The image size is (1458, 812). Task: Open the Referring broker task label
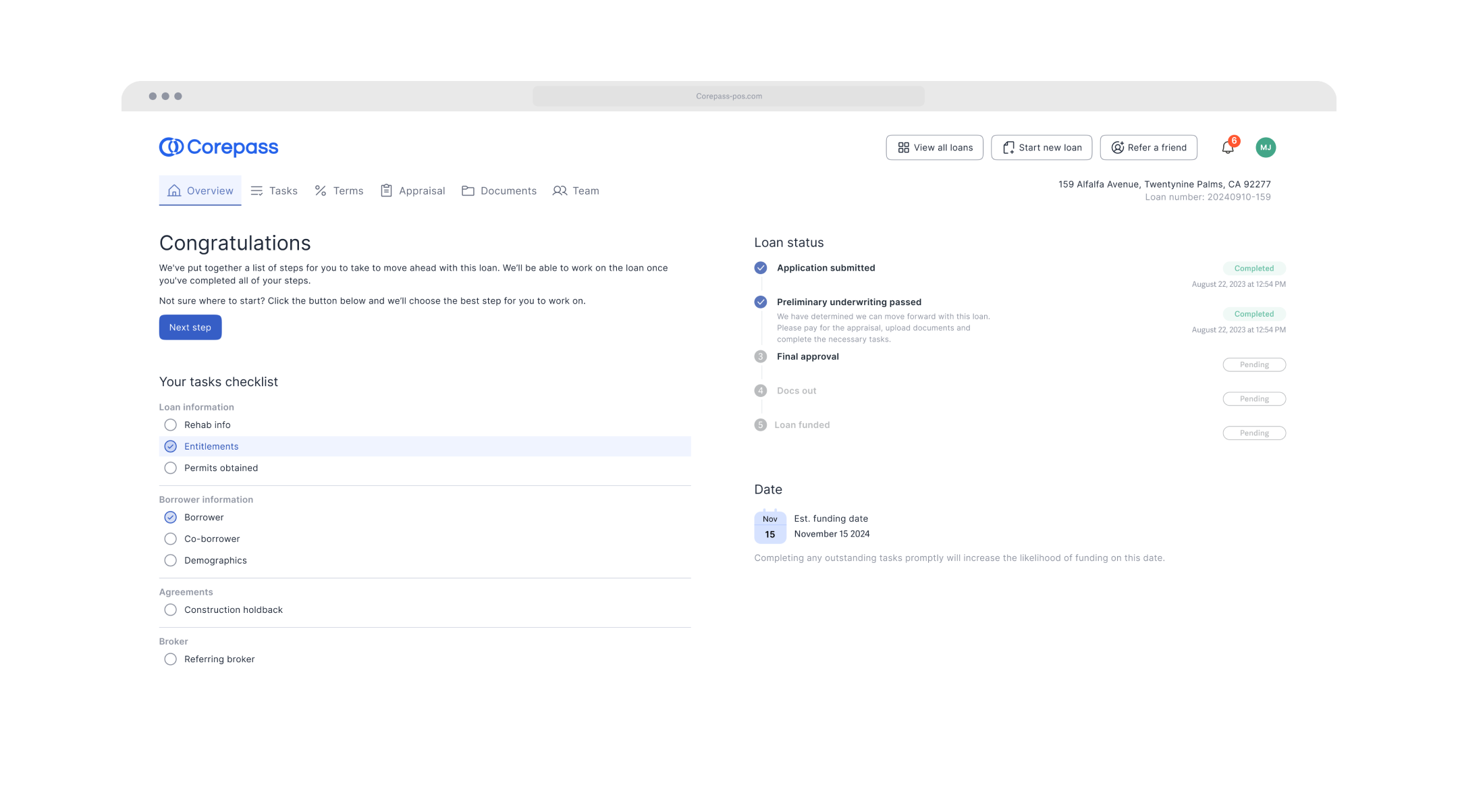pyautogui.click(x=219, y=659)
